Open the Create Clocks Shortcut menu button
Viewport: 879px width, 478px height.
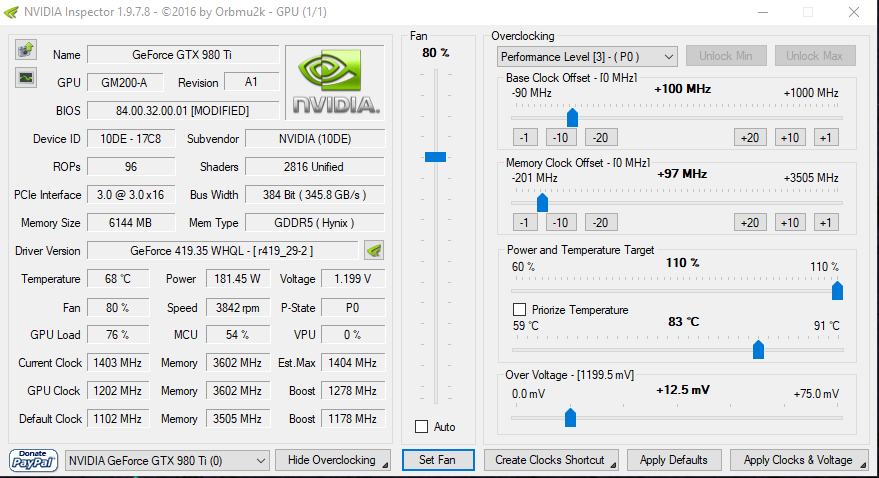[552, 460]
